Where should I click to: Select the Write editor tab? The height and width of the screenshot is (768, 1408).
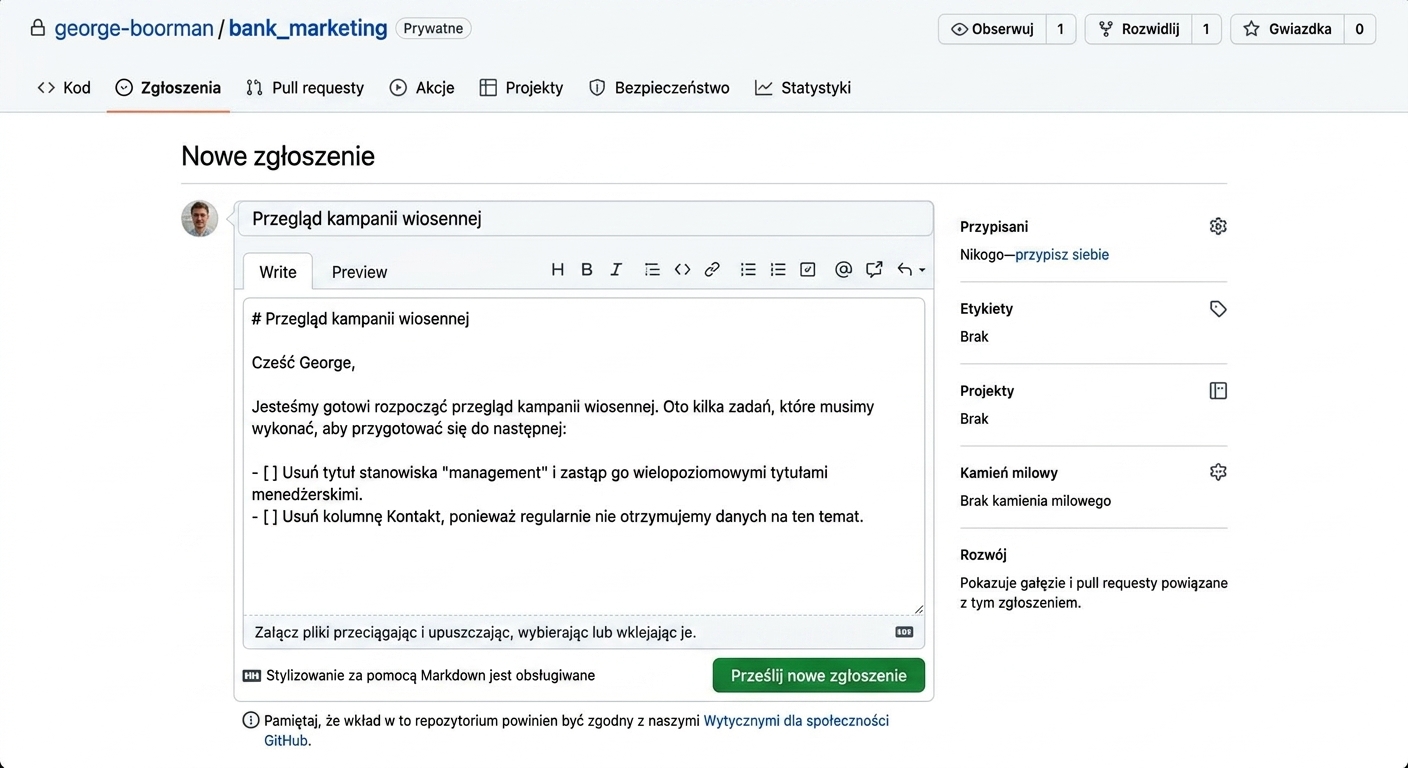click(x=278, y=272)
